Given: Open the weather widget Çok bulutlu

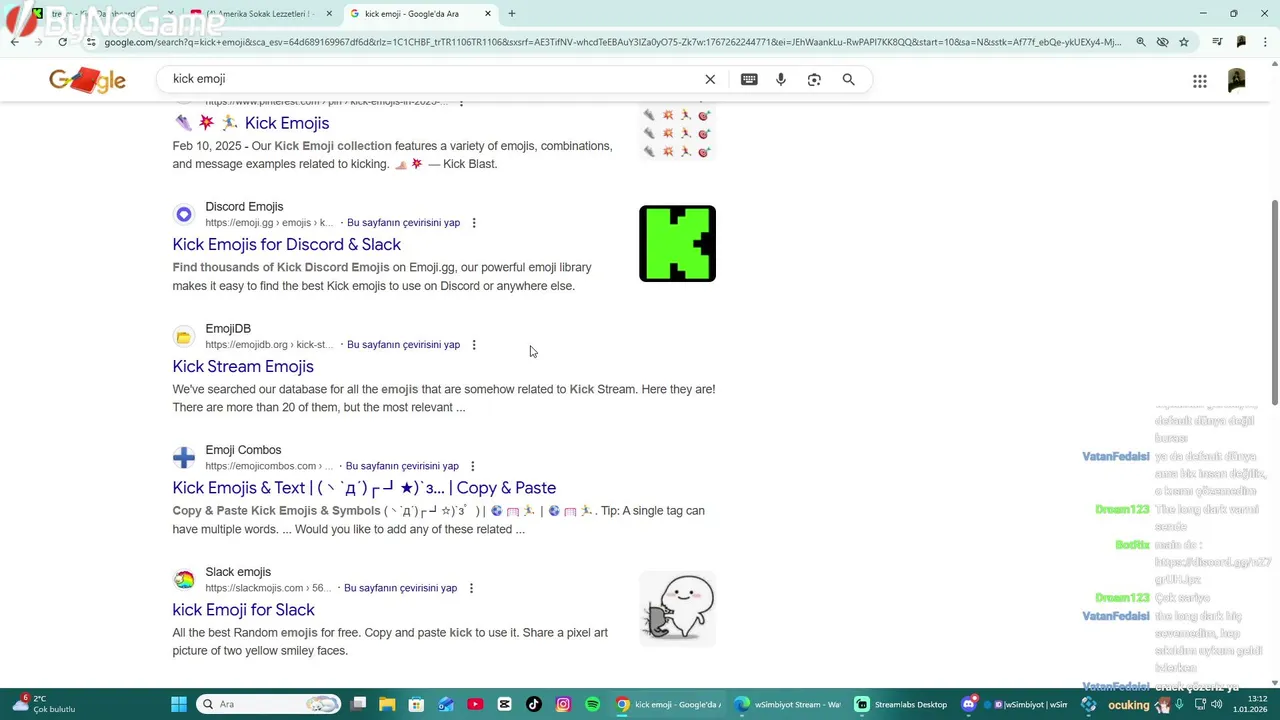Looking at the screenshot, I should click(x=44, y=704).
